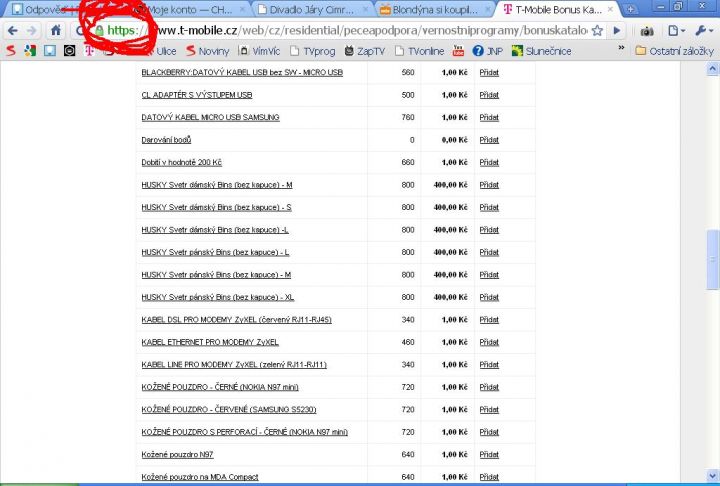Open BLACKBERRY datový kabel USB item
Screen dimensions: 720x486
[x=242, y=73]
